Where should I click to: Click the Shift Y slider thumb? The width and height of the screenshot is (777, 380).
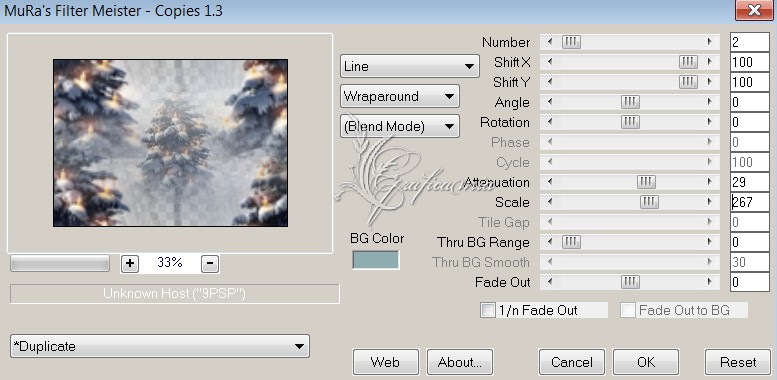688,82
